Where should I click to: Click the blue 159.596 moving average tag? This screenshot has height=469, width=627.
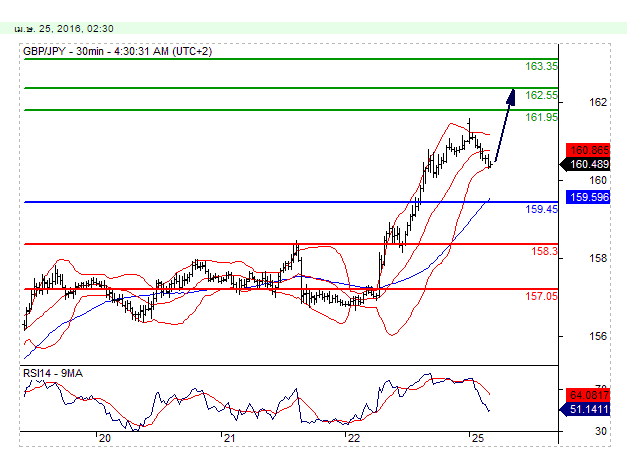click(589, 198)
